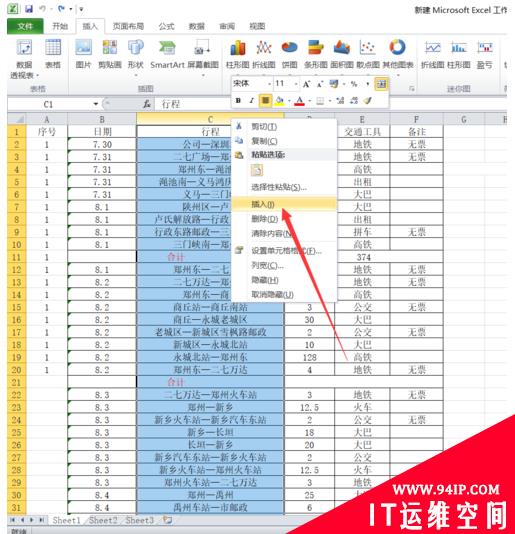Screen dimensions: 515x534
Task: Toggle italic in the mini toolbar
Action: click(251, 100)
